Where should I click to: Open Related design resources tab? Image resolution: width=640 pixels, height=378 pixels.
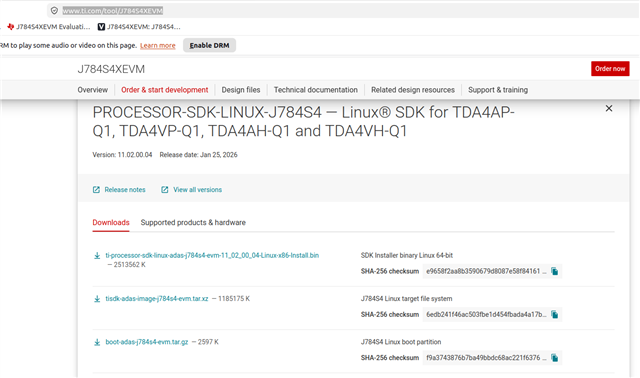tap(413, 90)
